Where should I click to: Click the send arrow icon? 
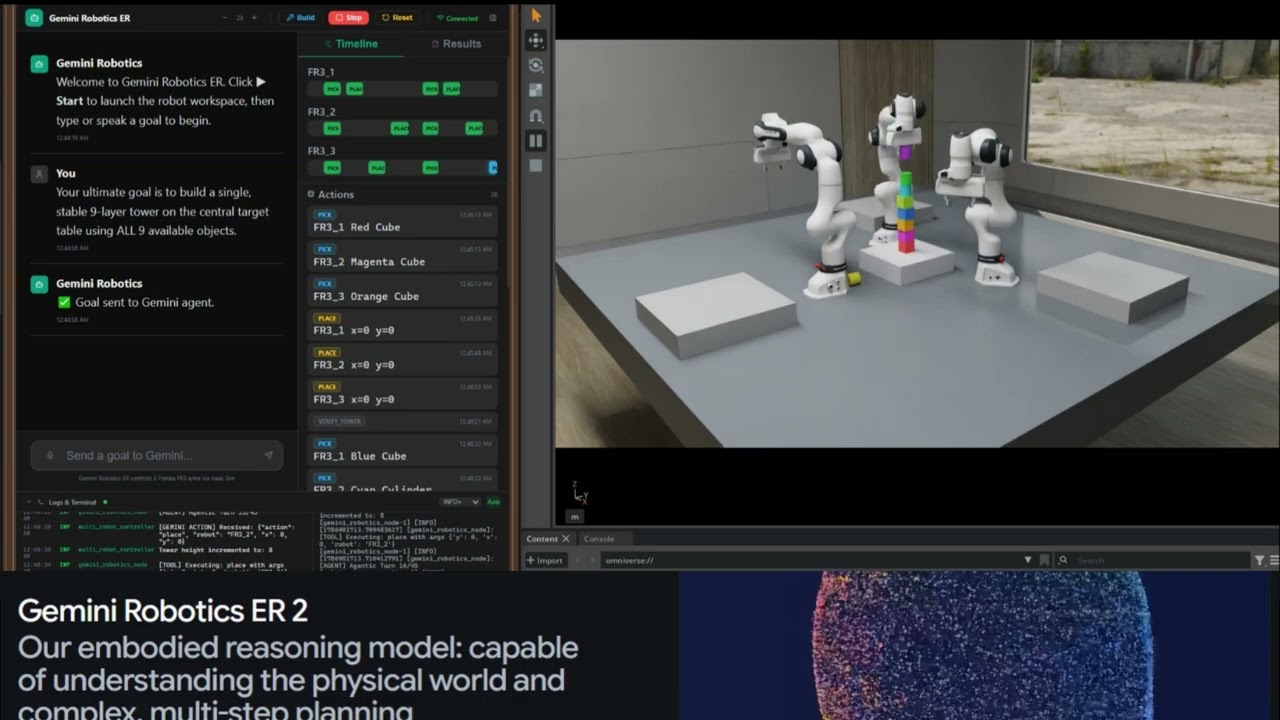point(268,456)
